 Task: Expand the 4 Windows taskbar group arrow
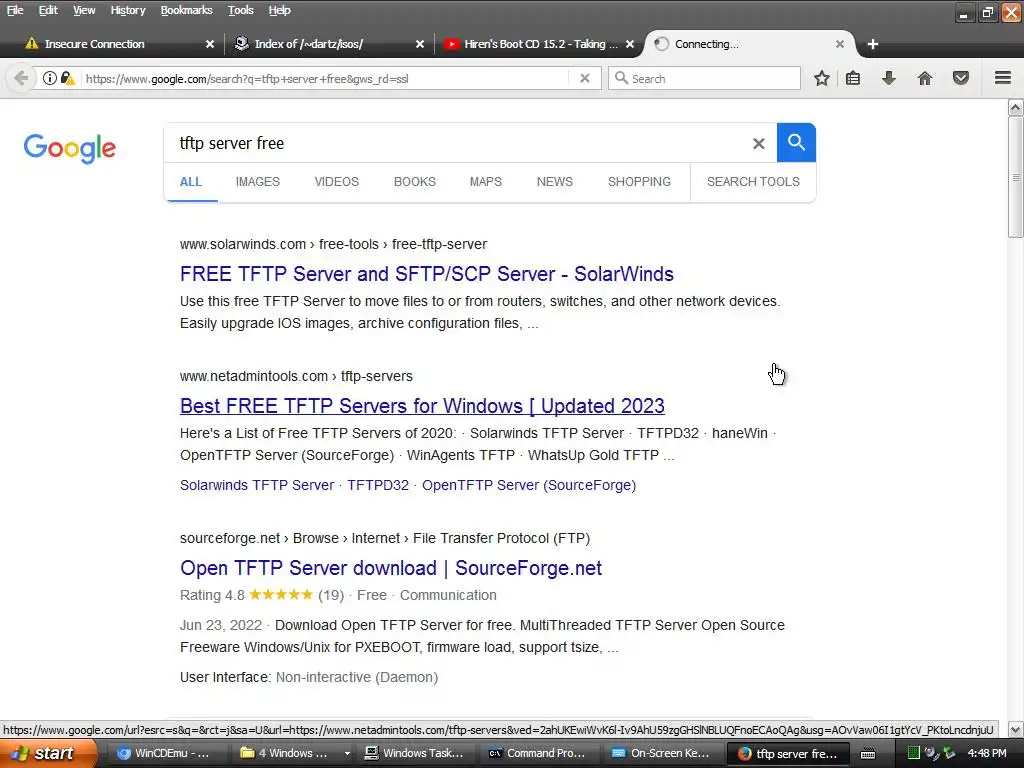[x=347, y=754]
